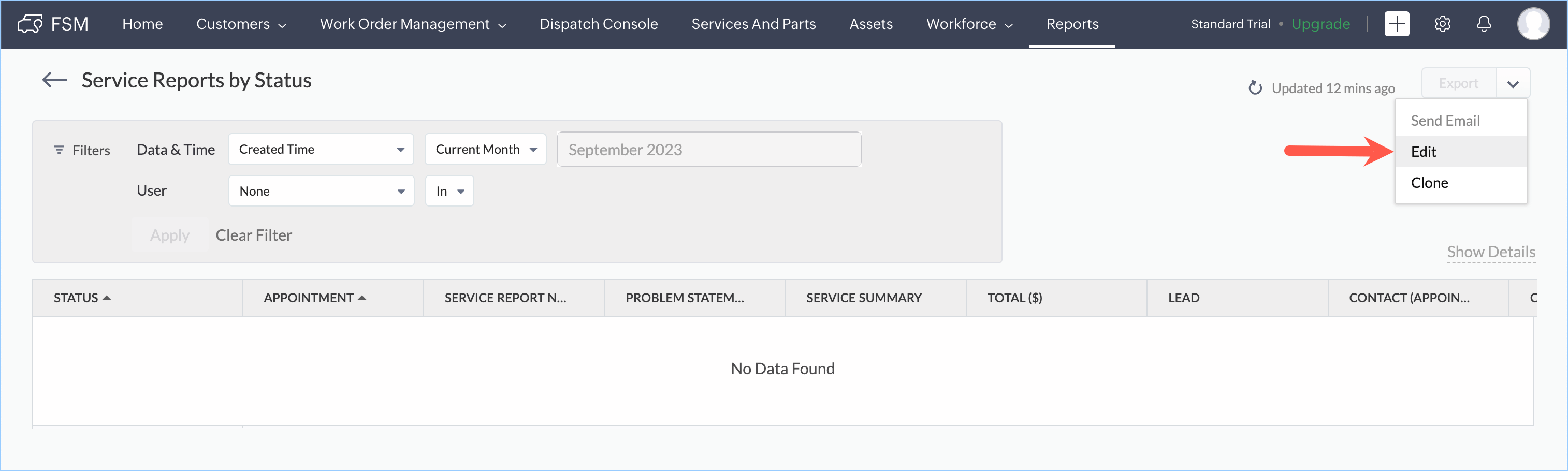Refresh the report with reload icon
This screenshot has width=1568, height=471.
click(x=1255, y=88)
